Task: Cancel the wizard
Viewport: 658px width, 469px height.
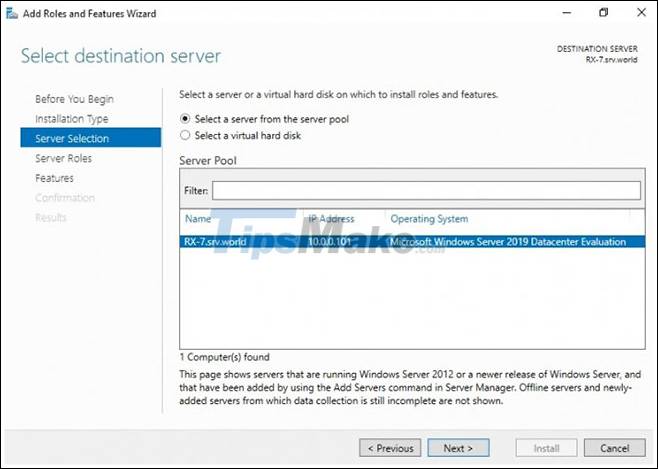Action: click(x=614, y=448)
